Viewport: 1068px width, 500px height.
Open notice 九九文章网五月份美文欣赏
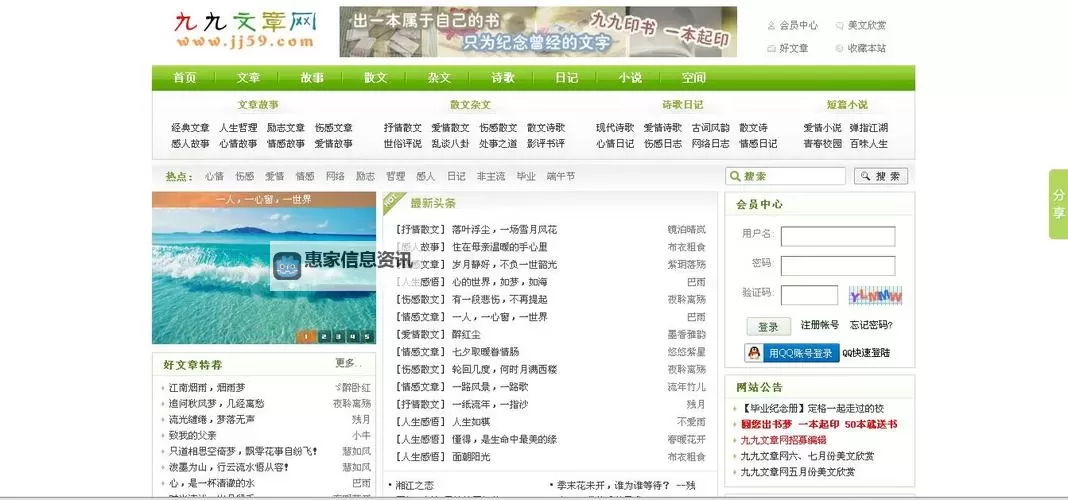[798, 471]
